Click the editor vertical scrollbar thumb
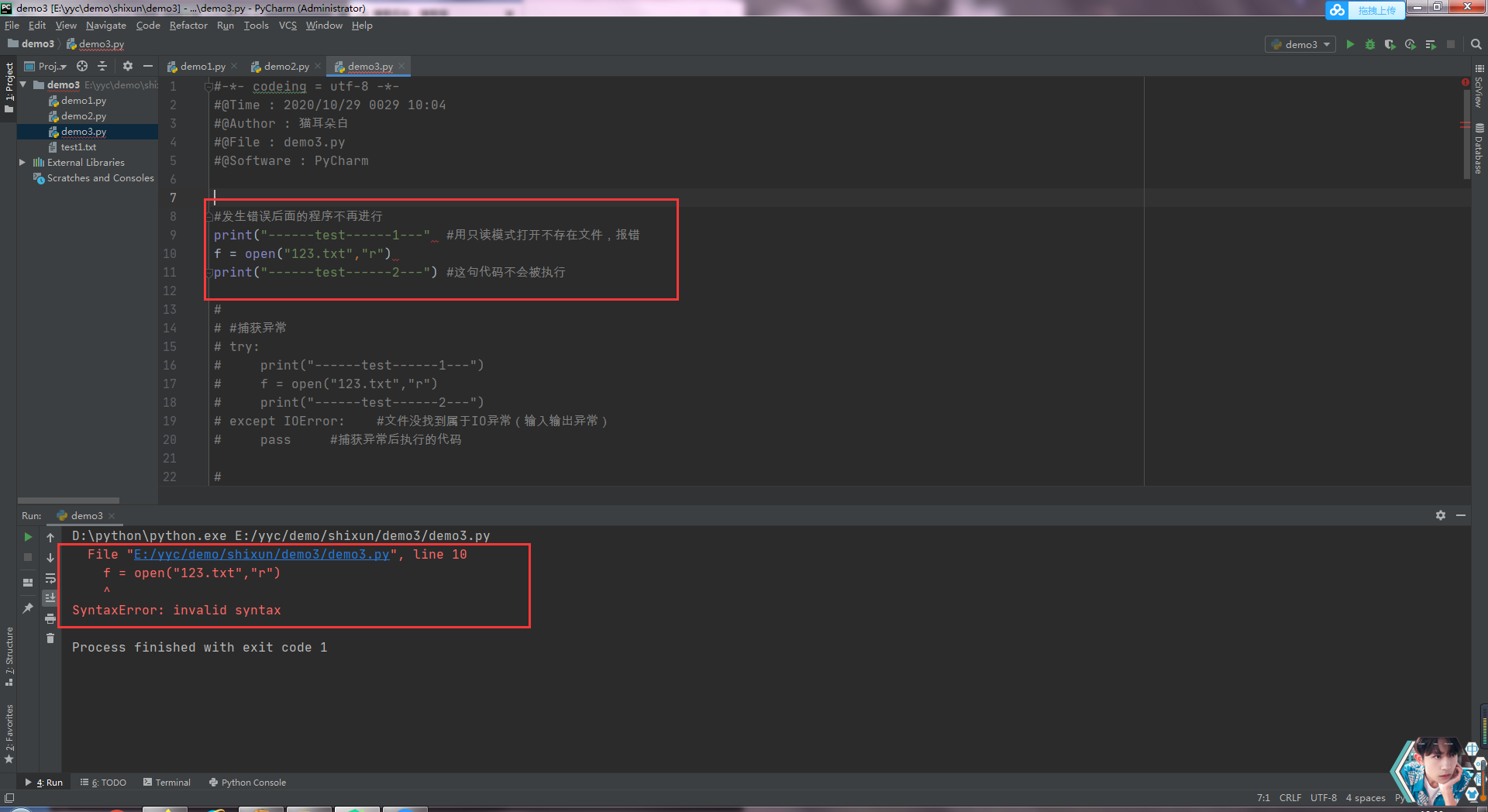This screenshot has height=812, width=1488. pyautogui.click(x=1466, y=133)
